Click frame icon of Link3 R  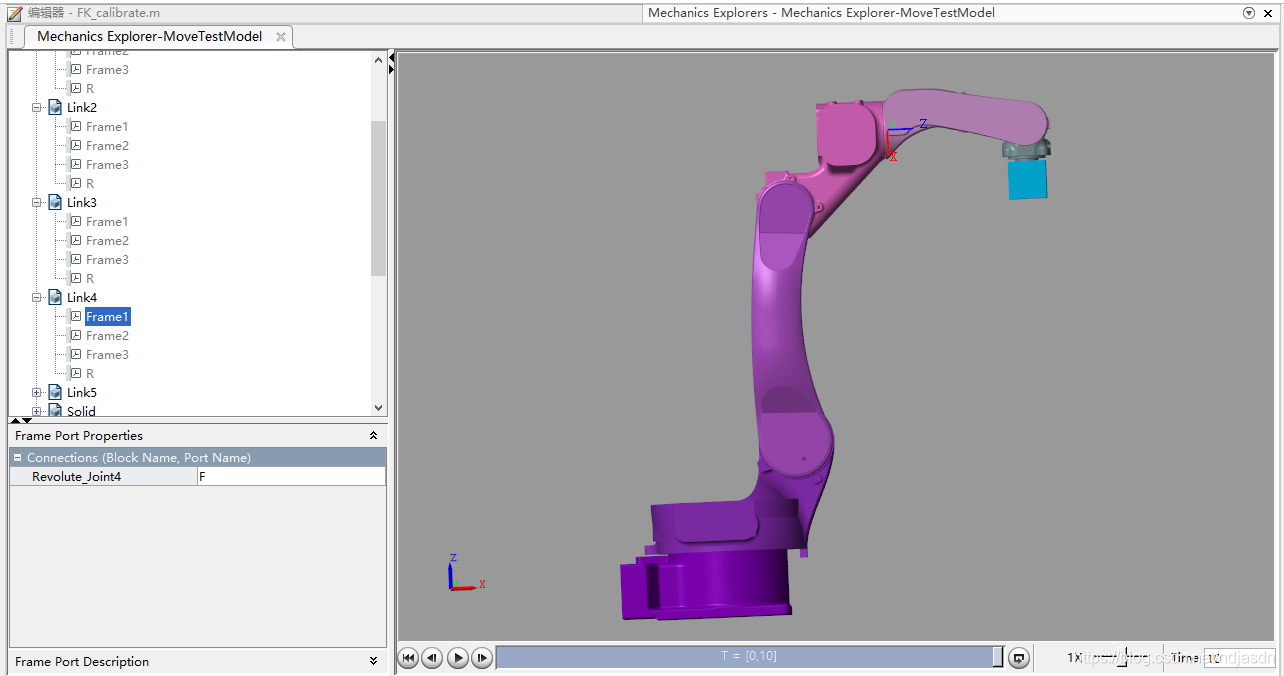tap(75, 278)
